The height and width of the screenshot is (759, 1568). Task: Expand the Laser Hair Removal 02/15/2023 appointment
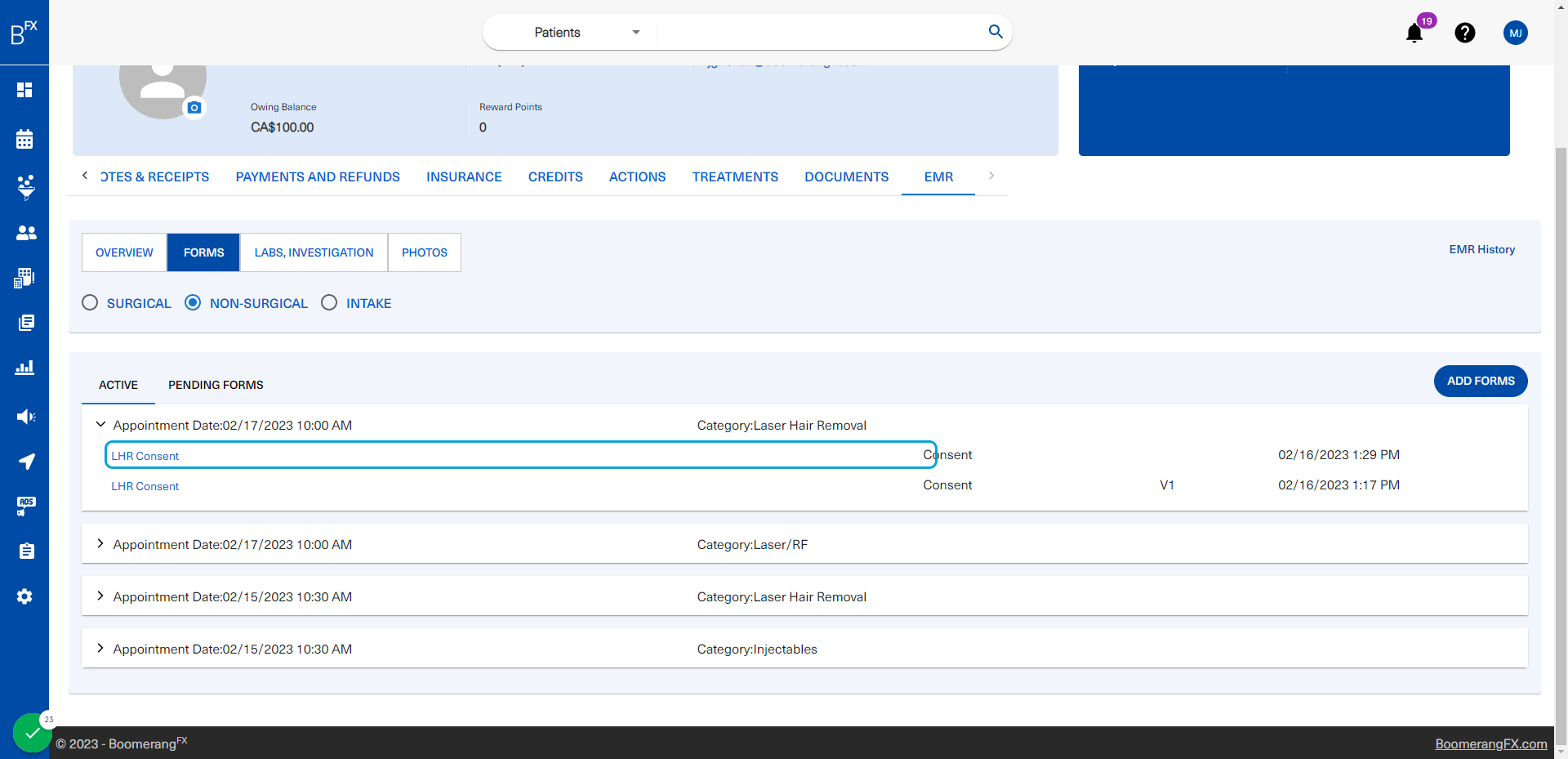[101, 596]
